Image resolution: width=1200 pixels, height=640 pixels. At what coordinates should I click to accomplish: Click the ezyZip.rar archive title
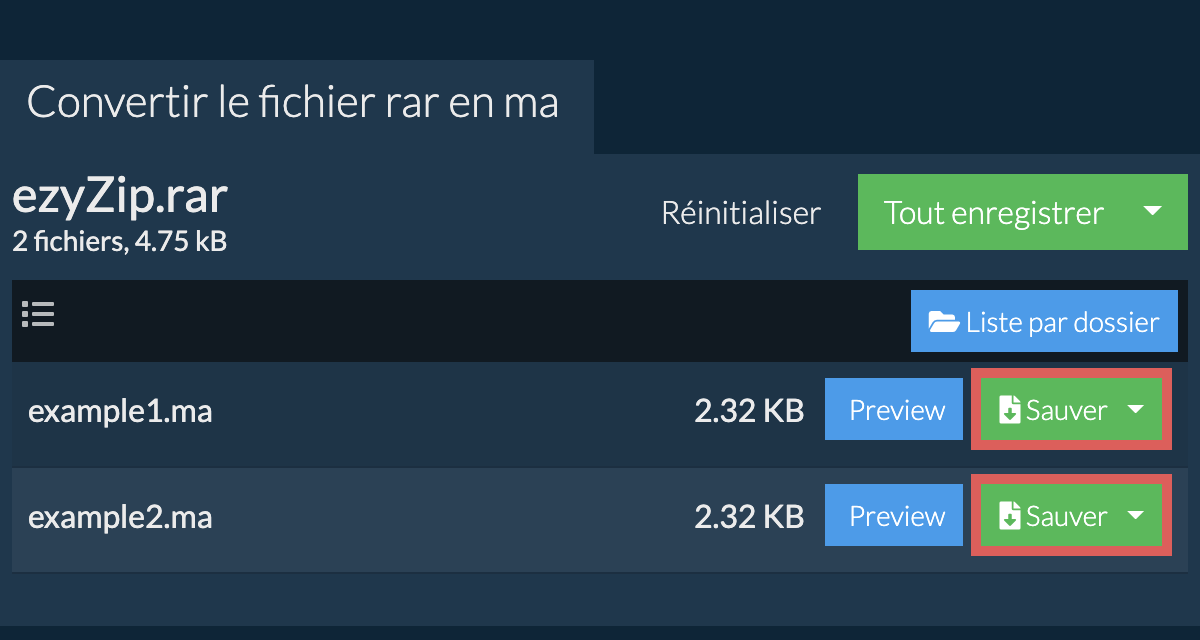[x=120, y=198]
